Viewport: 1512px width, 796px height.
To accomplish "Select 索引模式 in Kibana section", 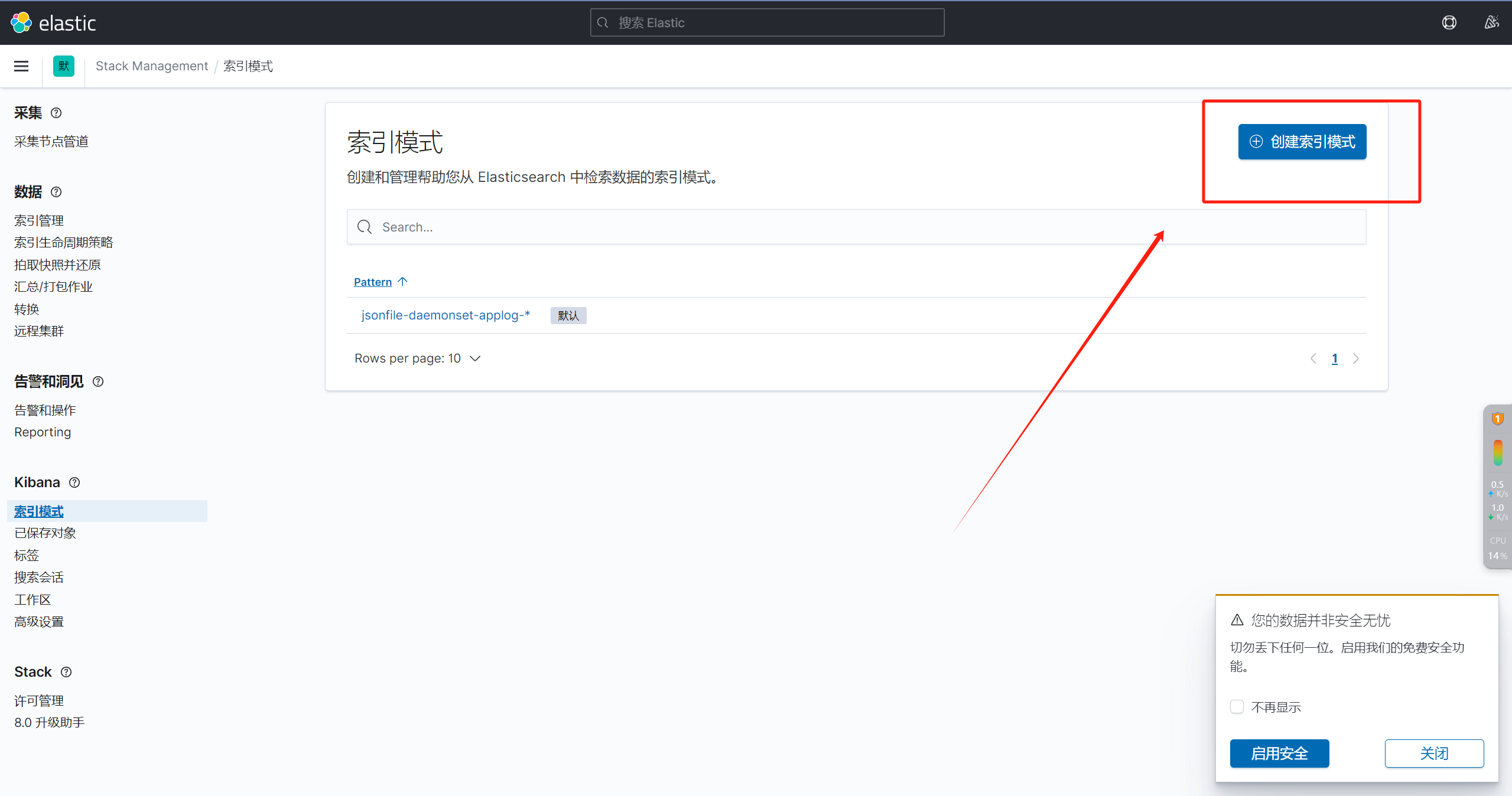I will pos(39,511).
